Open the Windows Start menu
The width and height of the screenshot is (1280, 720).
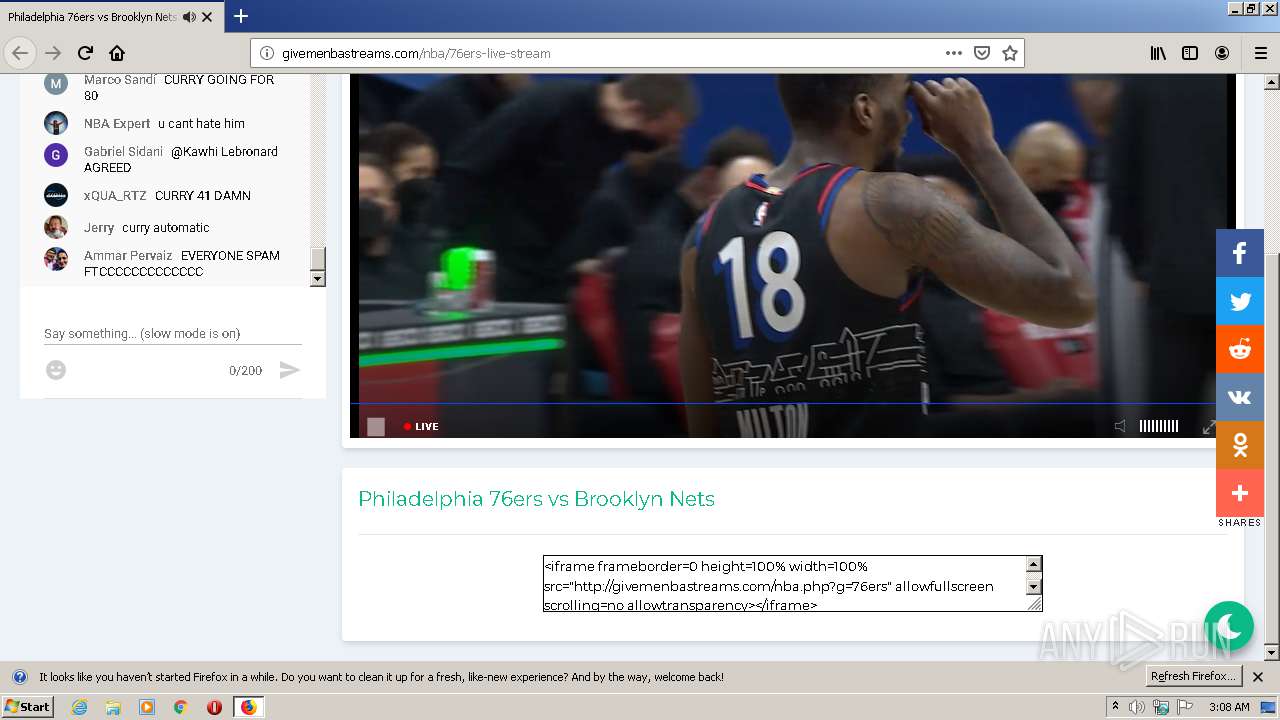pos(27,706)
